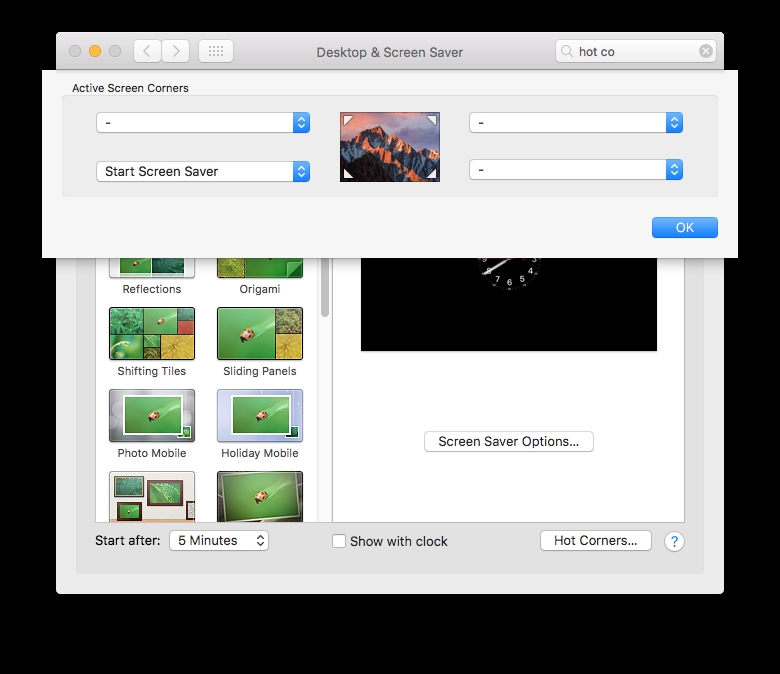Screen dimensions: 780x674
Task: Minimize the window with the yellow button
Action: (x=95, y=51)
